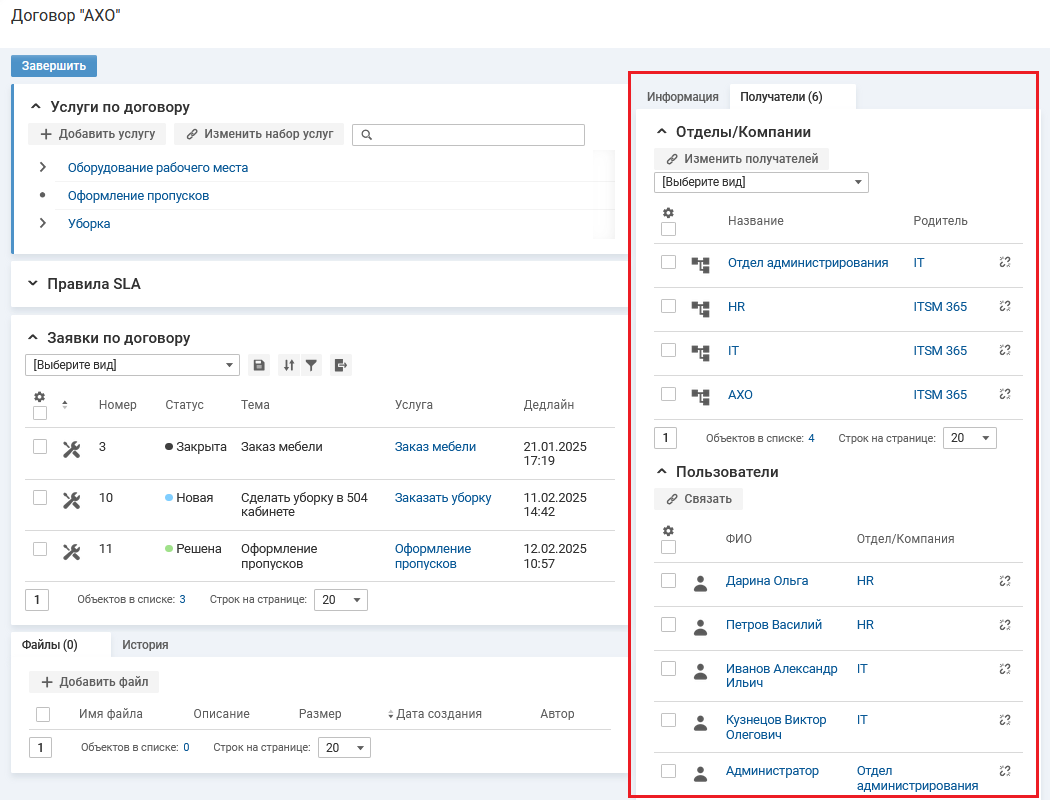1050x800 pixels.
Task: Check the box for request number 3
Action: pyautogui.click(x=40, y=447)
